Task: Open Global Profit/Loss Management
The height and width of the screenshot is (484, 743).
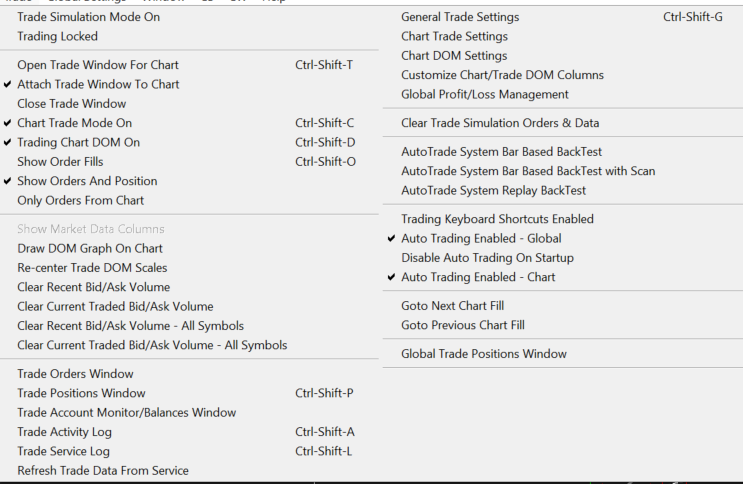Action: 484,94
